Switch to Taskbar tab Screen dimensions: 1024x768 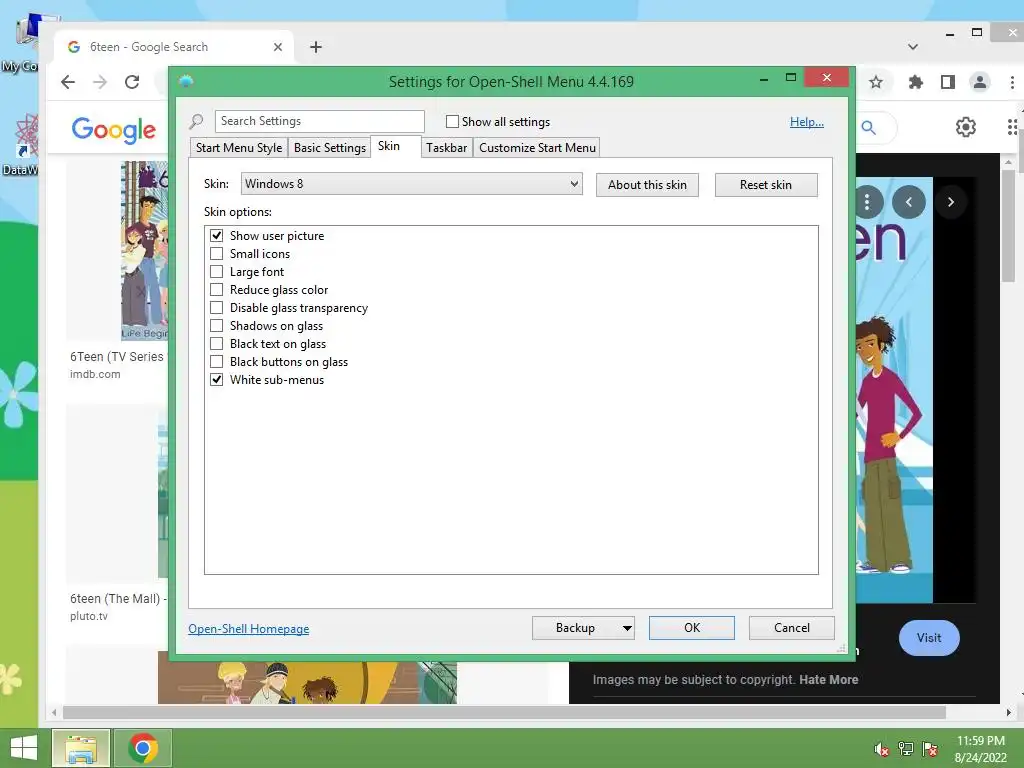[x=447, y=148]
